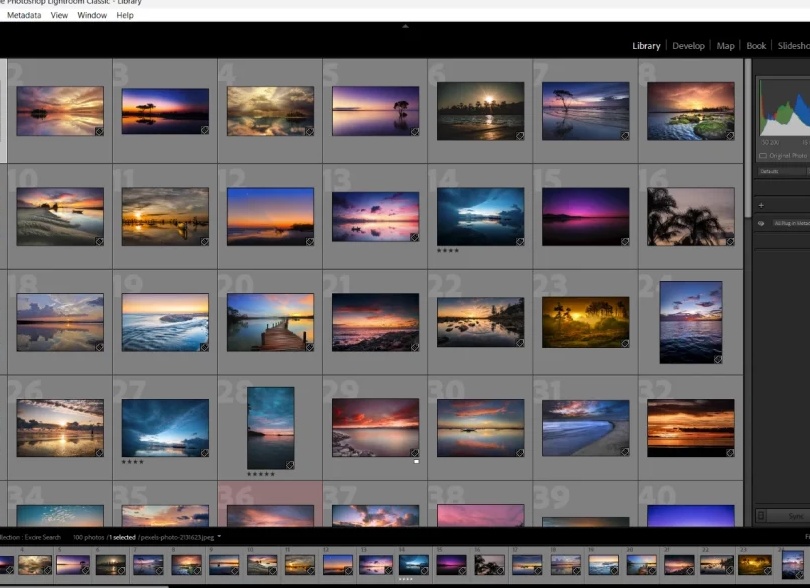Open the Help menu
Viewport: 810px width, 588px height.
tap(124, 15)
